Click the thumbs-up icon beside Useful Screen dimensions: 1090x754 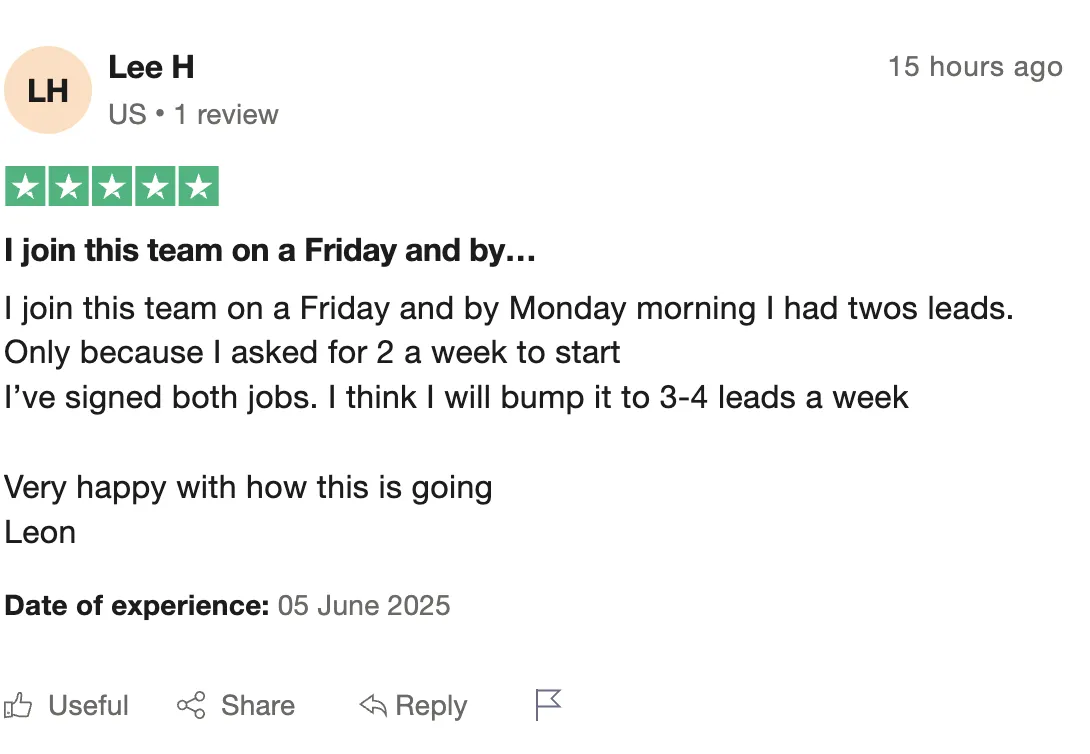18,706
